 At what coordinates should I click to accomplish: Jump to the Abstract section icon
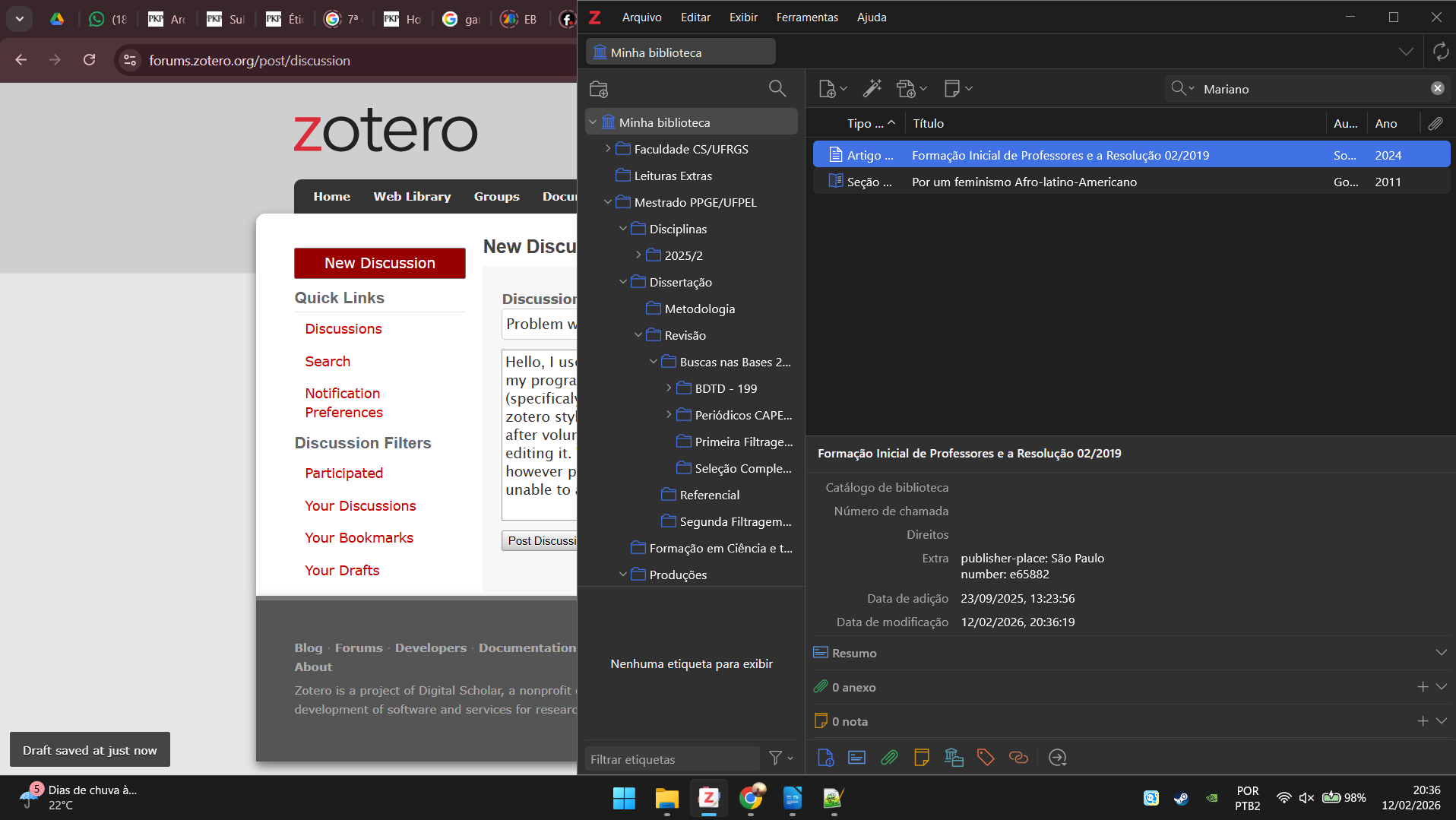[x=856, y=758]
